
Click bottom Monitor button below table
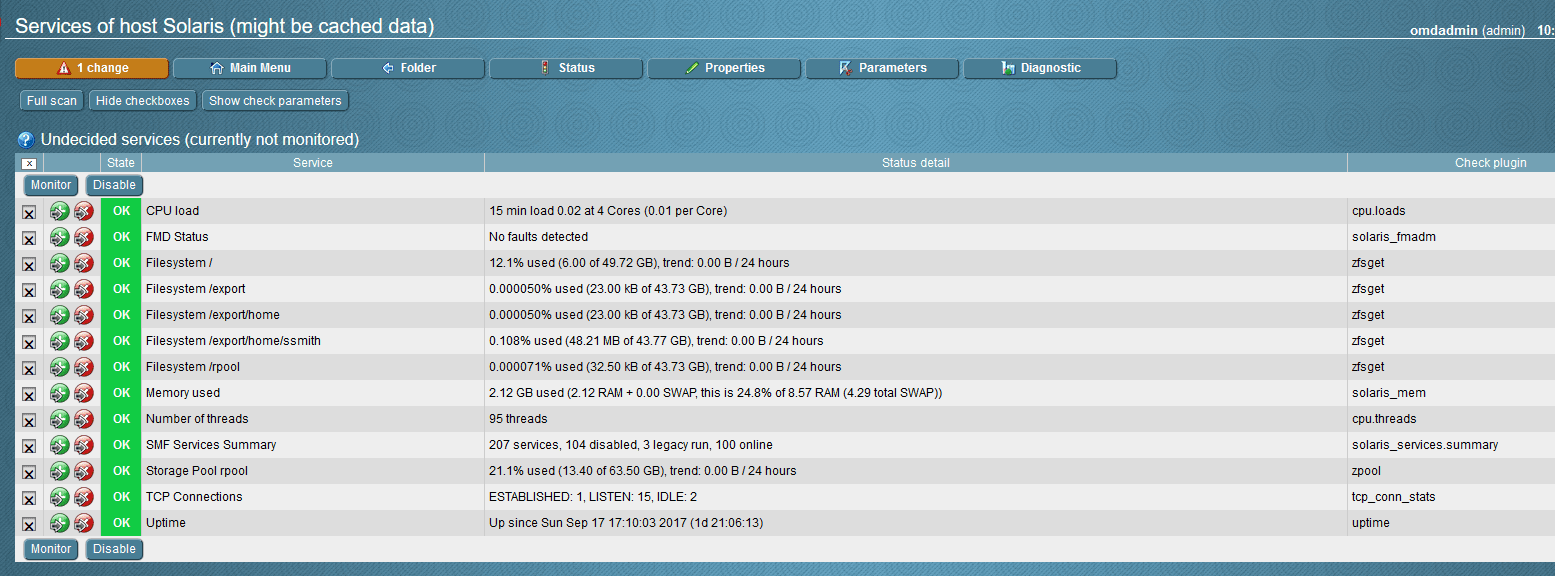(x=51, y=549)
